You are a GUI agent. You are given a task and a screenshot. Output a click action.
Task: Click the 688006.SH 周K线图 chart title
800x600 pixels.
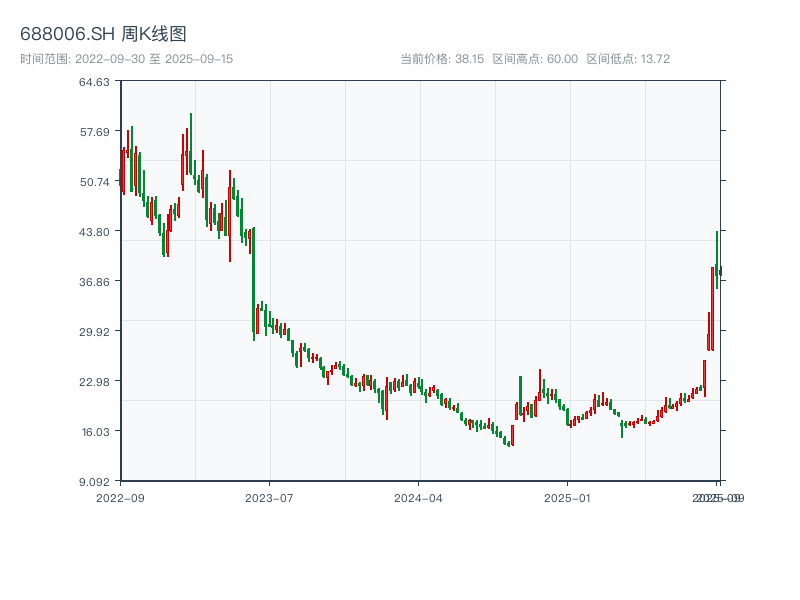(x=103, y=34)
